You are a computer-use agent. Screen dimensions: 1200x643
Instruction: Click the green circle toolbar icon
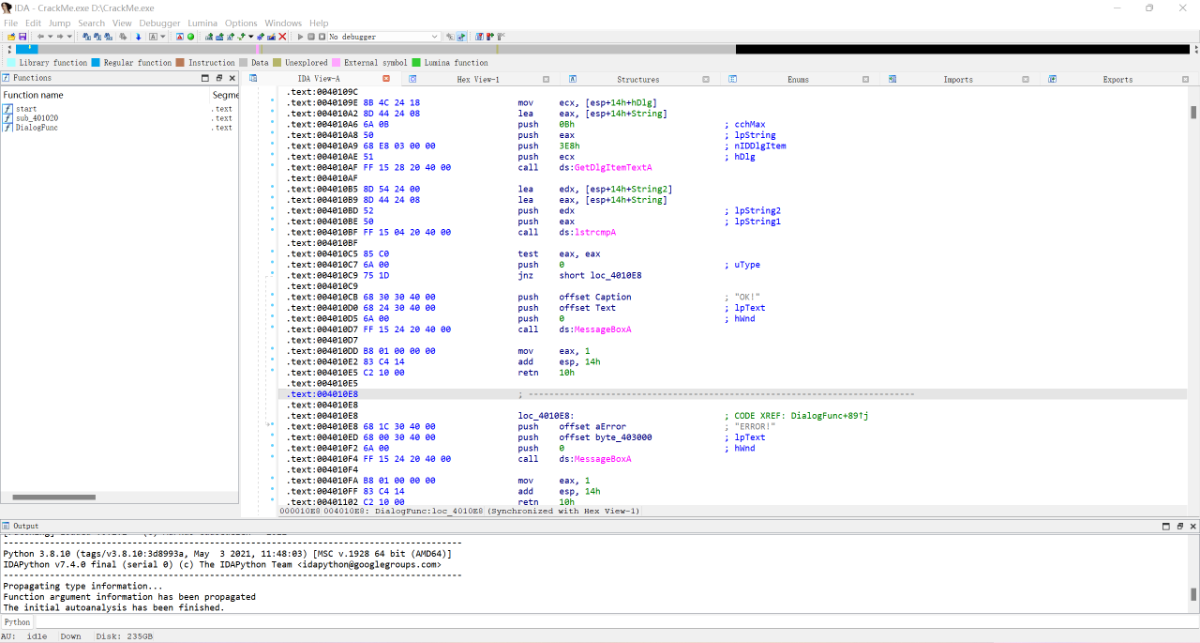[x=190, y=36]
